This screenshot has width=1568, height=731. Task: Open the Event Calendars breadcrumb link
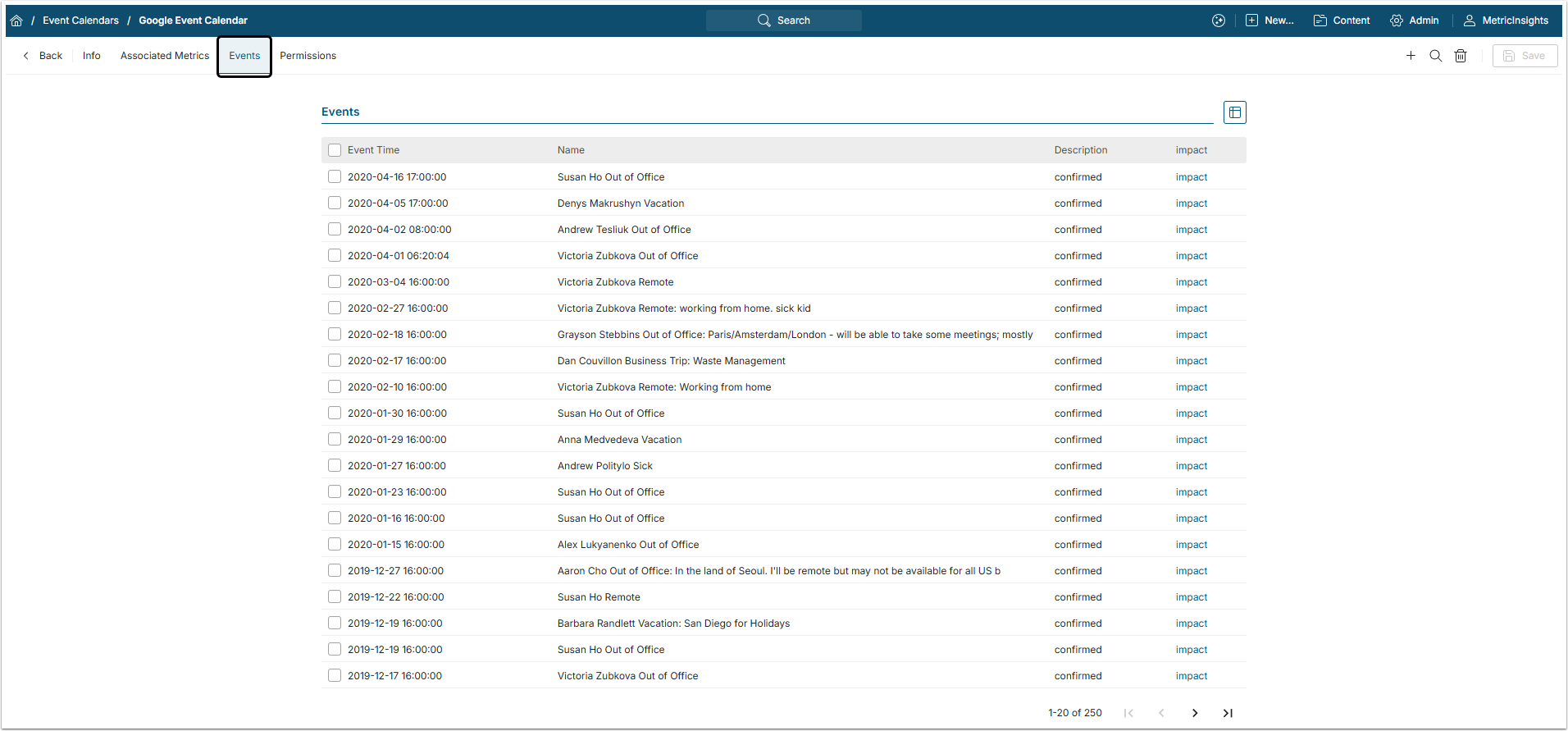click(x=80, y=21)
